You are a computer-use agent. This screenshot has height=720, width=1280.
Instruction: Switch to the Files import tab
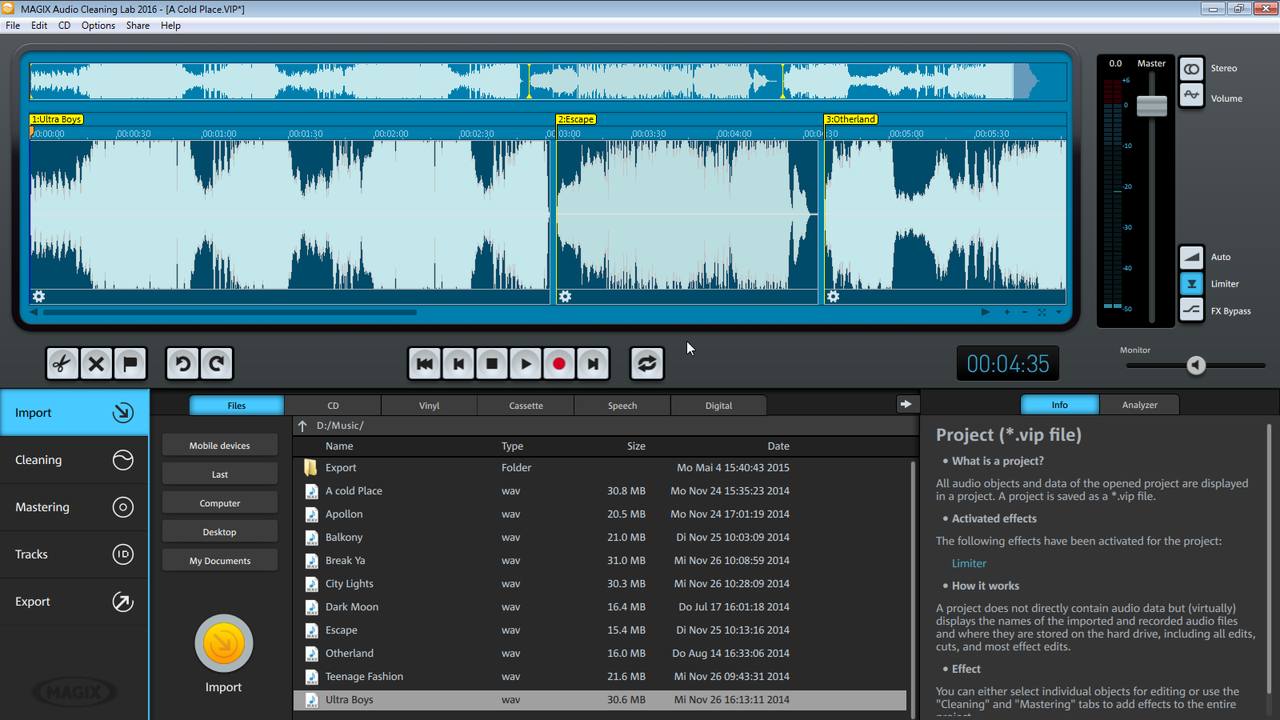[x=237, y=405]
